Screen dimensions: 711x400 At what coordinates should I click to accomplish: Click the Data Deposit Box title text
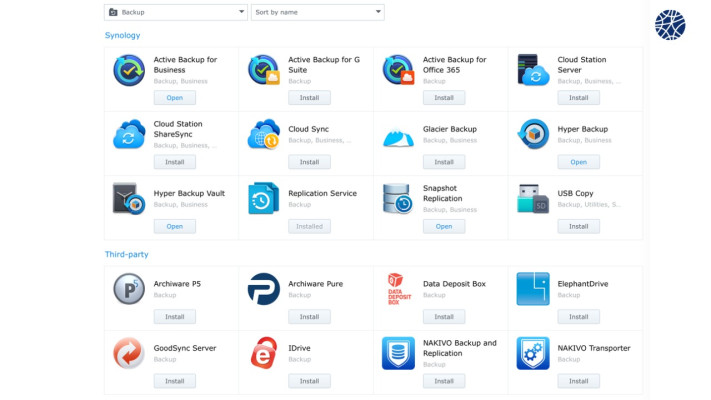pyautogui.click(x=454, y=284)
